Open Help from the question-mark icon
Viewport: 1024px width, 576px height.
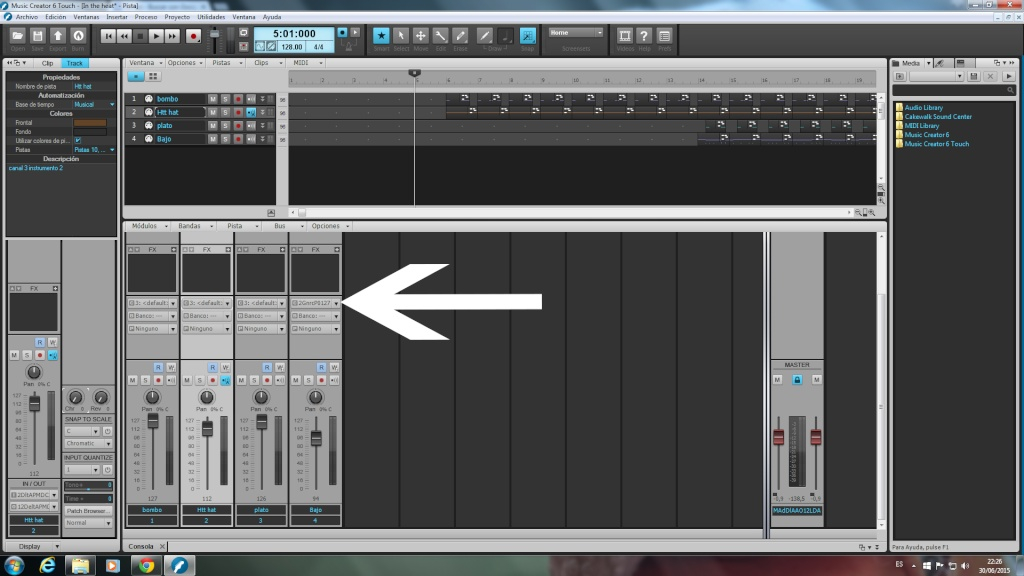click(645, 36)
